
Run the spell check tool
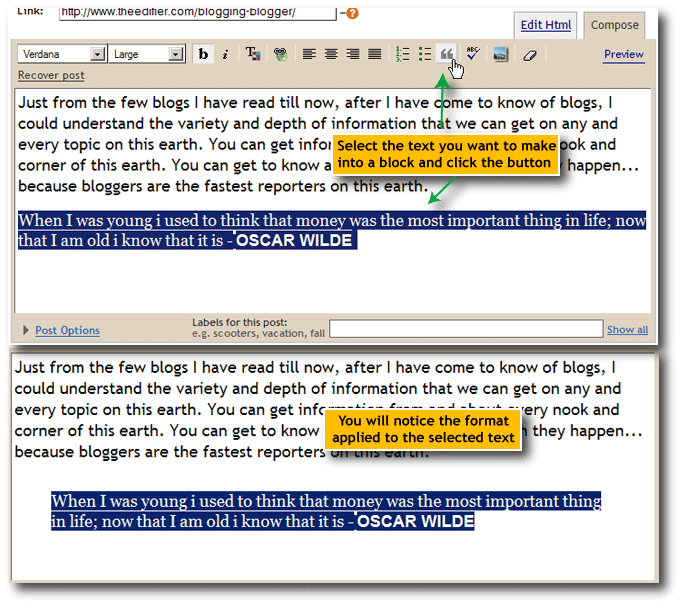473,54
